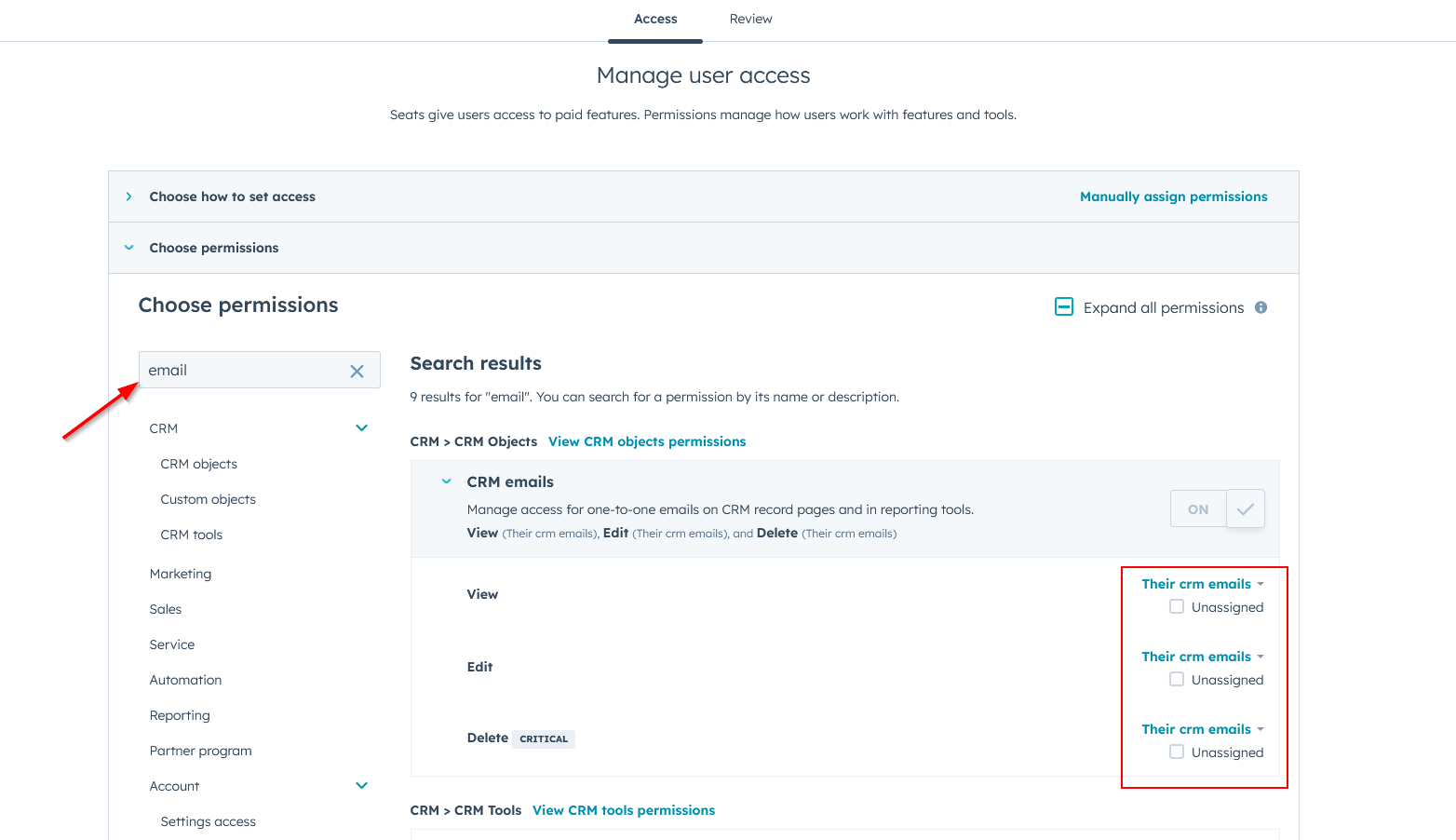Switch to the Review tab
1456x840 pixels.
(750, 19)
